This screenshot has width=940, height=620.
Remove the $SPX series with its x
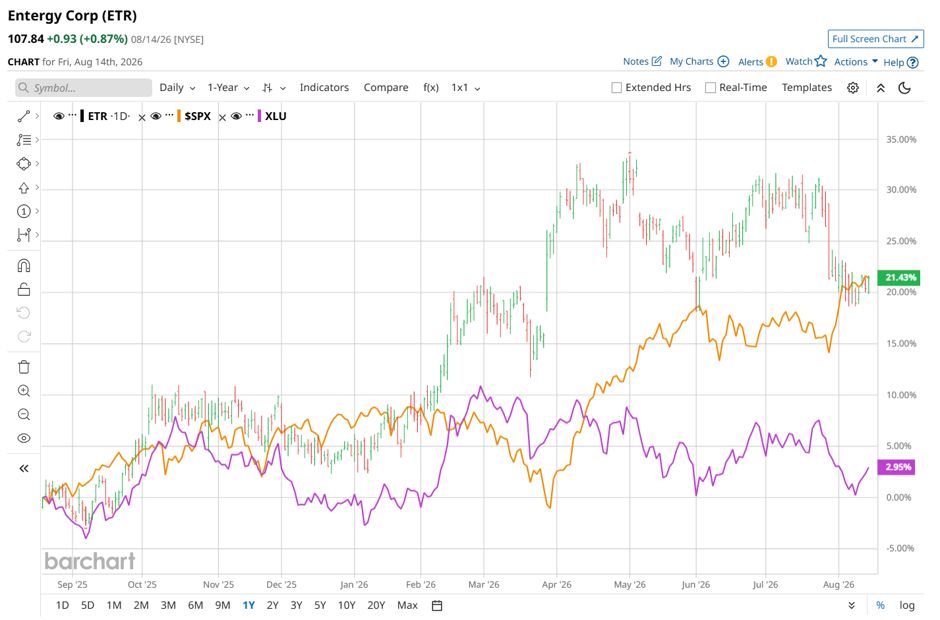pyautogui.click(x=222, y=118)
